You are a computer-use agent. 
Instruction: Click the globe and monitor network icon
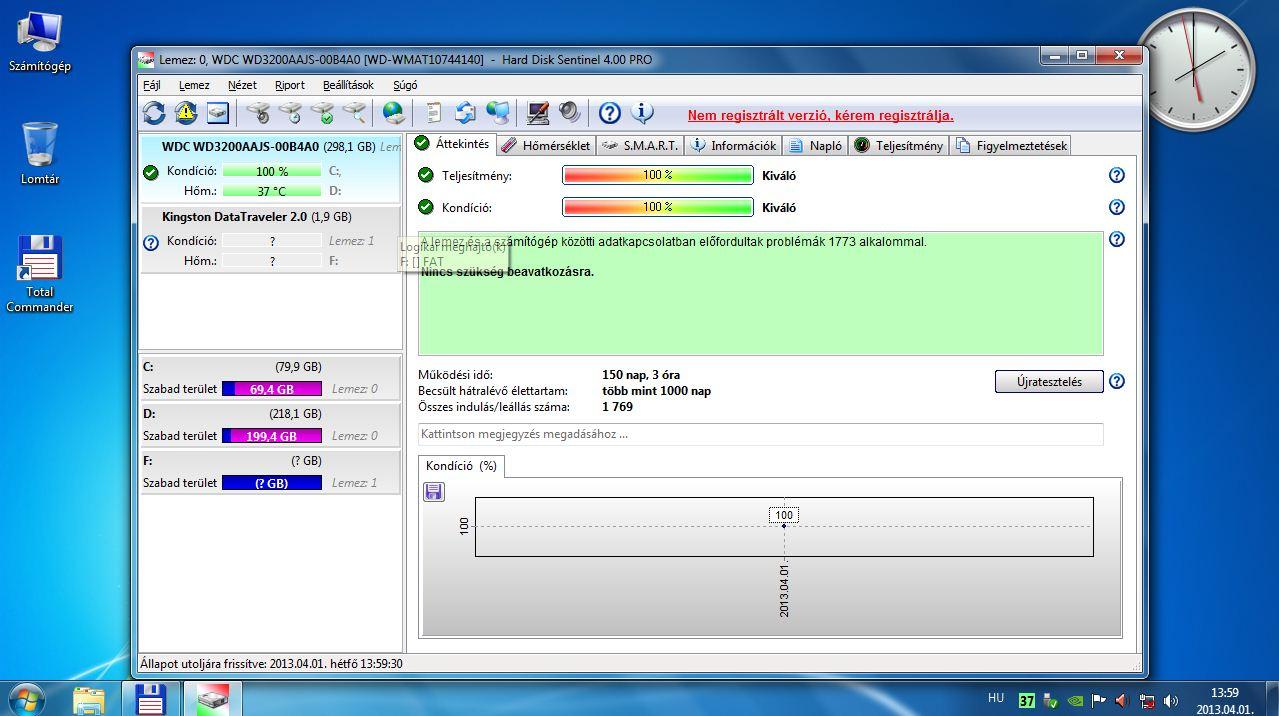pos(498,113)
